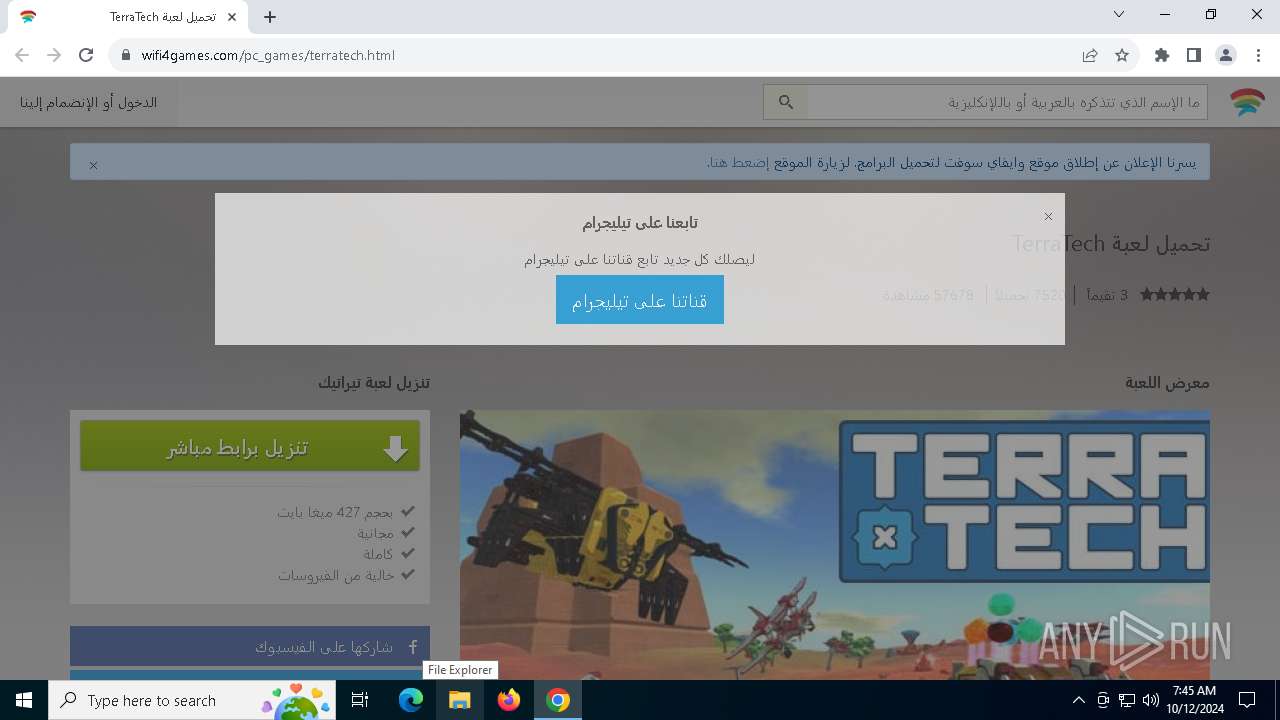Open the tab search dropdown chevron

click(1119, 15)
